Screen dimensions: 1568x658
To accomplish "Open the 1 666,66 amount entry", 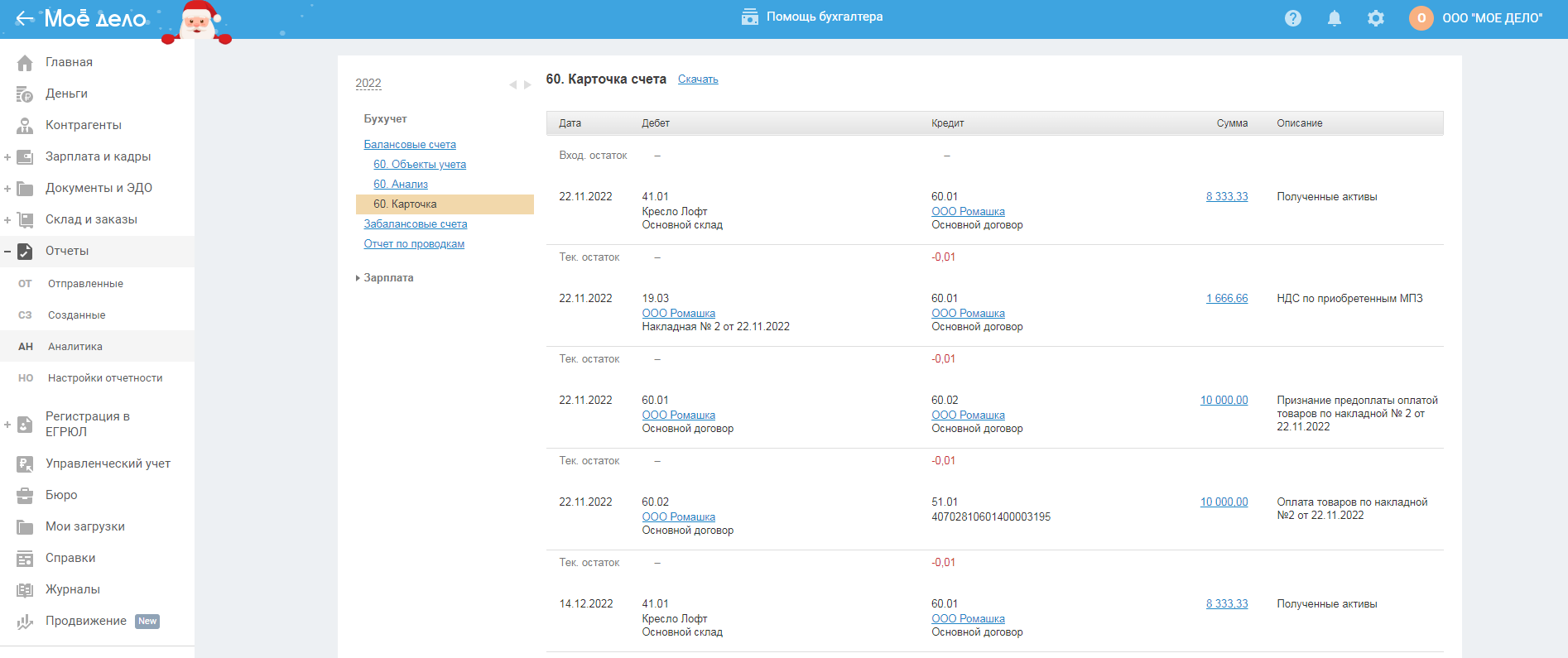I will pyautogui.click(x=1226, y=299).
